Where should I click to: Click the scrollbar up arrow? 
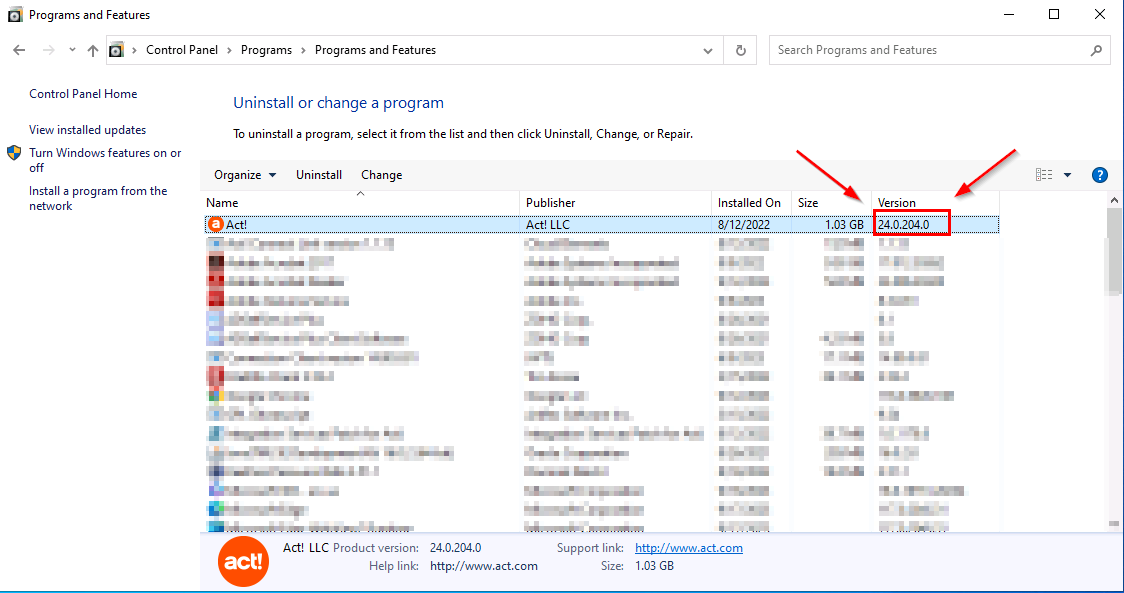(x=1114, y=200)
